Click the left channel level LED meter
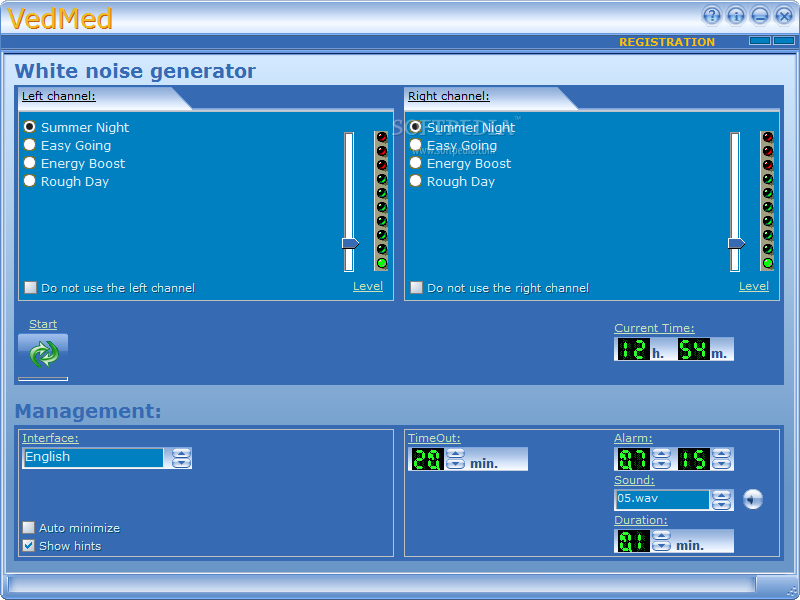The image size is (800, 600). point(381,201)
